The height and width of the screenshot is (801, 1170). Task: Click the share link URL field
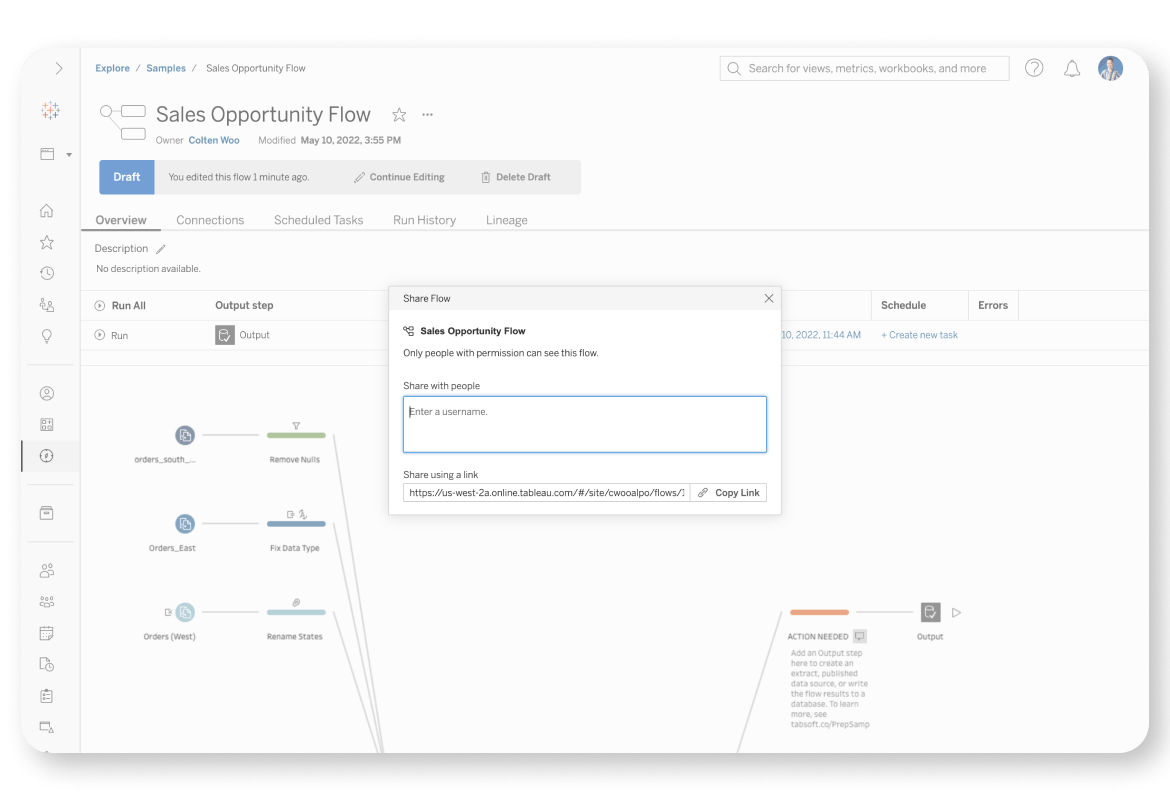(546, 493)
